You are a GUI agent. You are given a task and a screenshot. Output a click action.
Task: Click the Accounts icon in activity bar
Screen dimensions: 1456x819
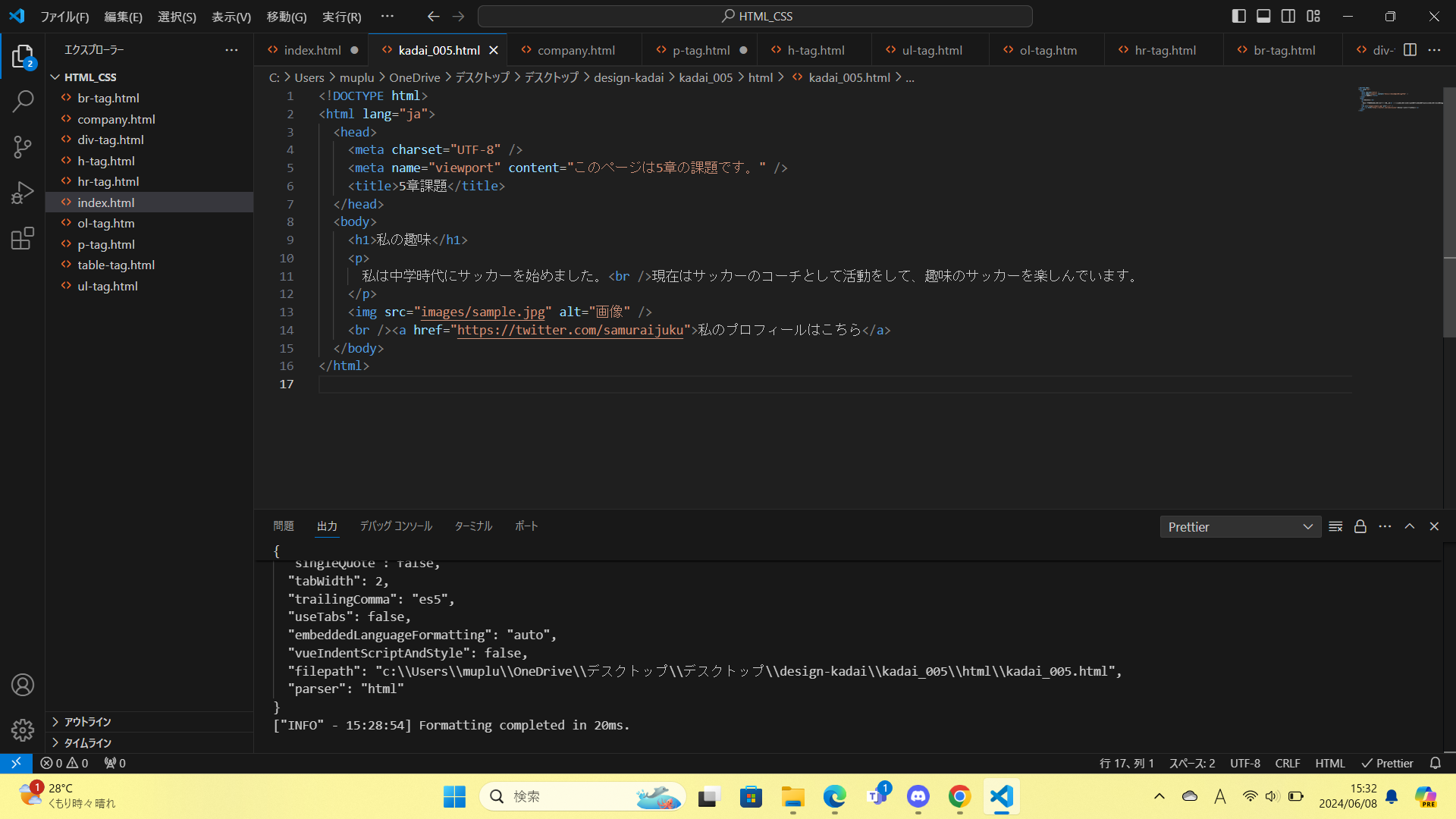[23, 685]
